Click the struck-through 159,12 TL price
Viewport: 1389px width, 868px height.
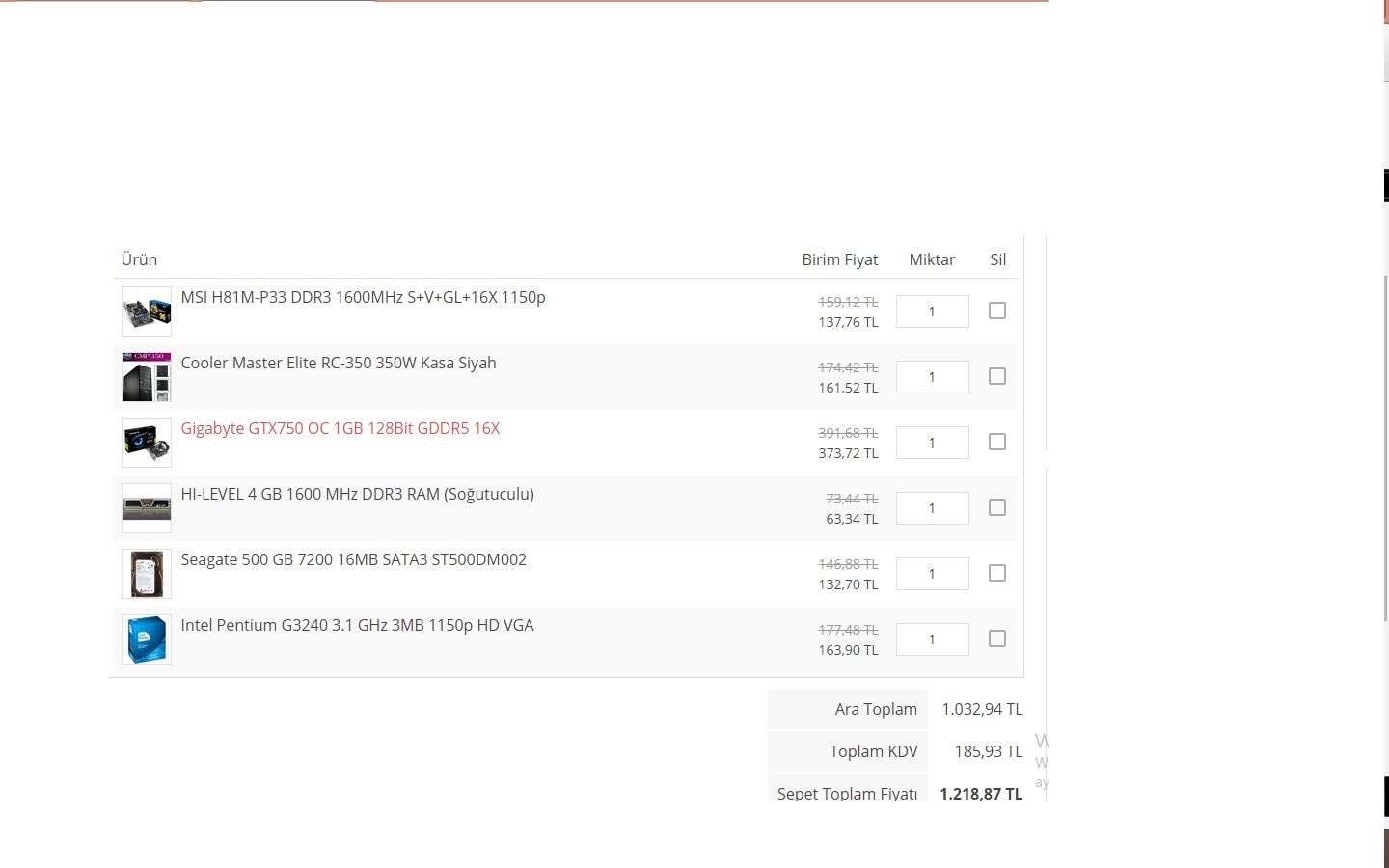point(849,302)
